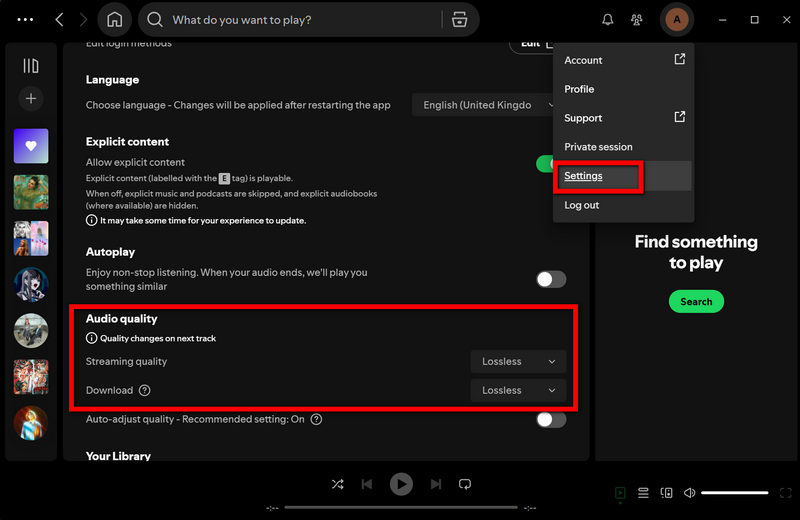Turn on Auto-adjust quality switch

[551, 419]
